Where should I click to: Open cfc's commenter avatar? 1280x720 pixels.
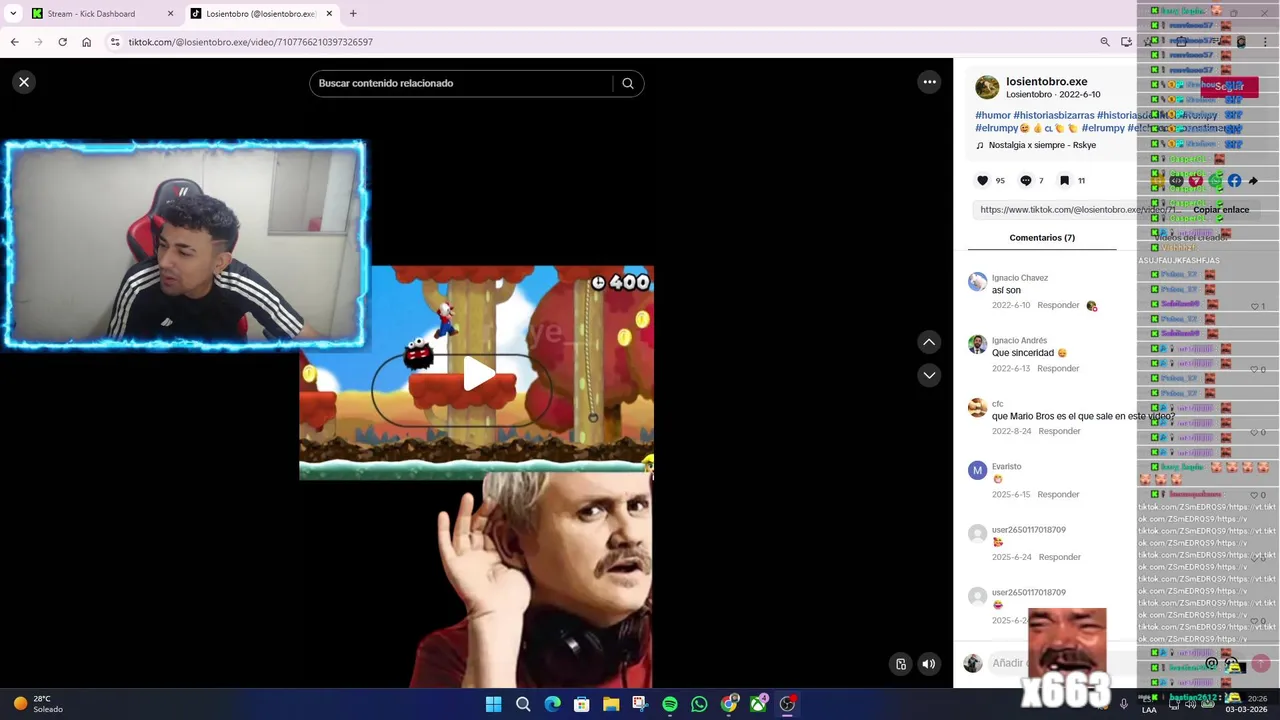977,408
